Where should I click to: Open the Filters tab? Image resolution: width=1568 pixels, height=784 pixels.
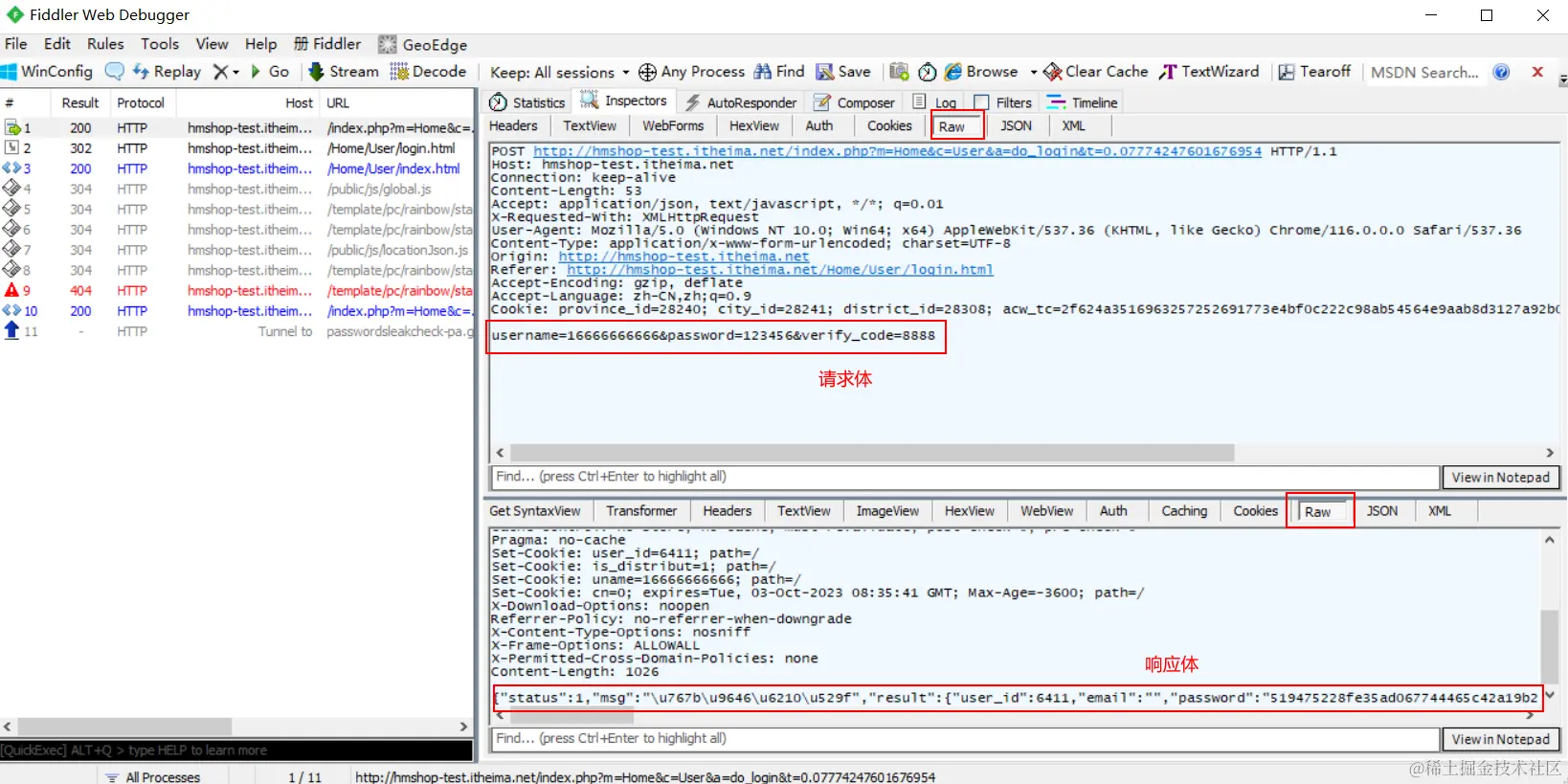point(1003,102)
